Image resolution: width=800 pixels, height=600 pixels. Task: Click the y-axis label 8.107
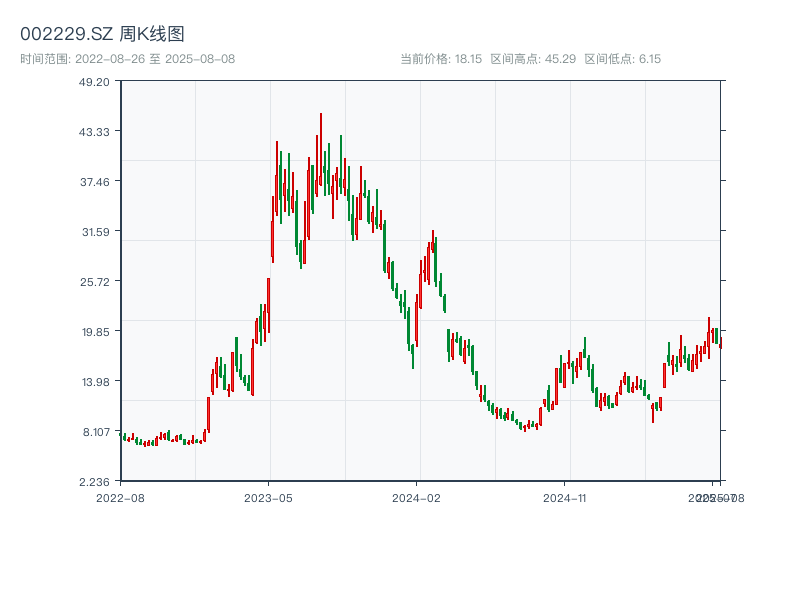(x=96, y=432)
